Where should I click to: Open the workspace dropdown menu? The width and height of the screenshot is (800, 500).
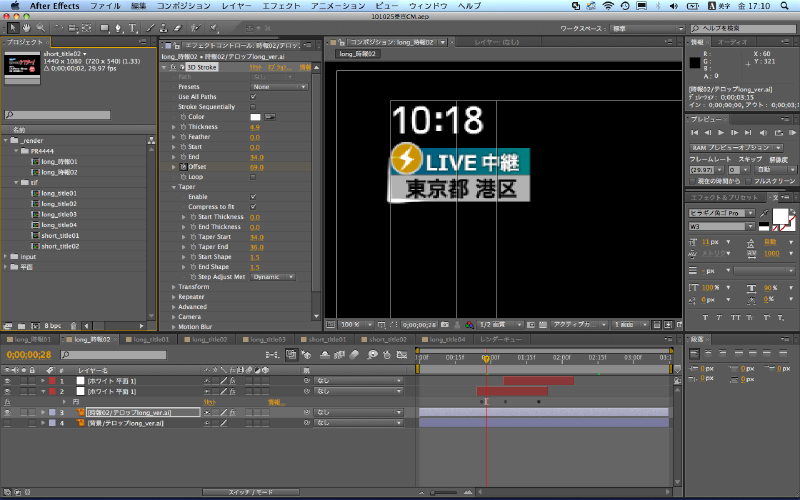pyautogui.click(x=645, y=28)
